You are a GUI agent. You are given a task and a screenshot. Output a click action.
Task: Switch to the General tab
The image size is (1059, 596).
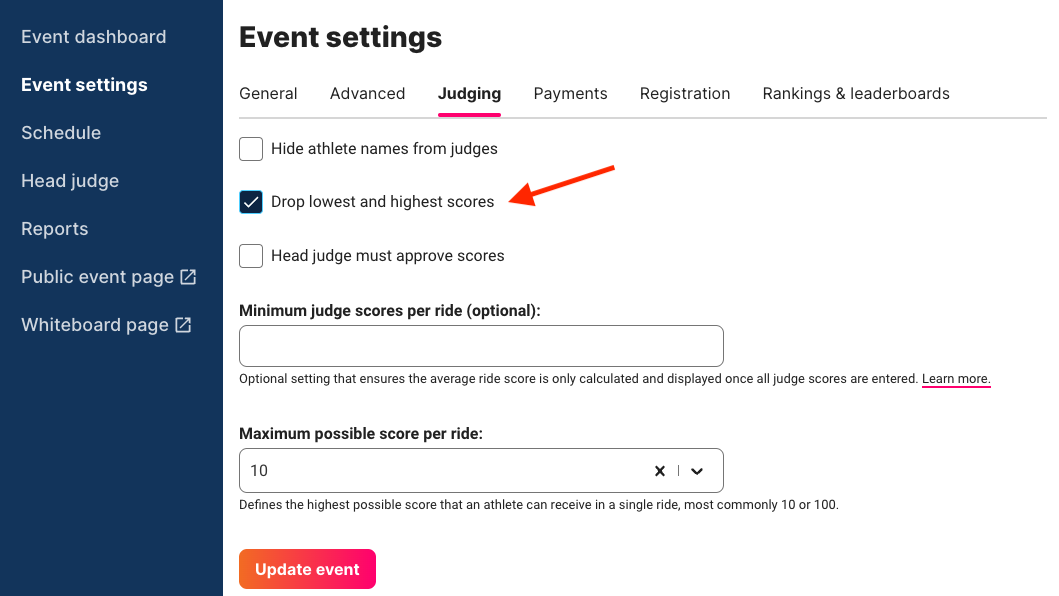point(268,93)
